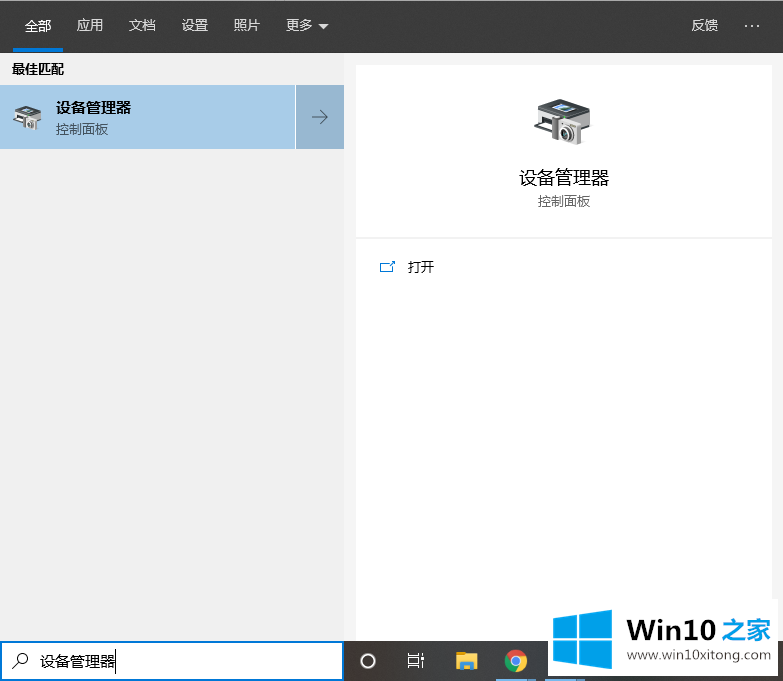Open the 更多 dropdown menu
Screen dimensions: 783x681
[307, 25]
